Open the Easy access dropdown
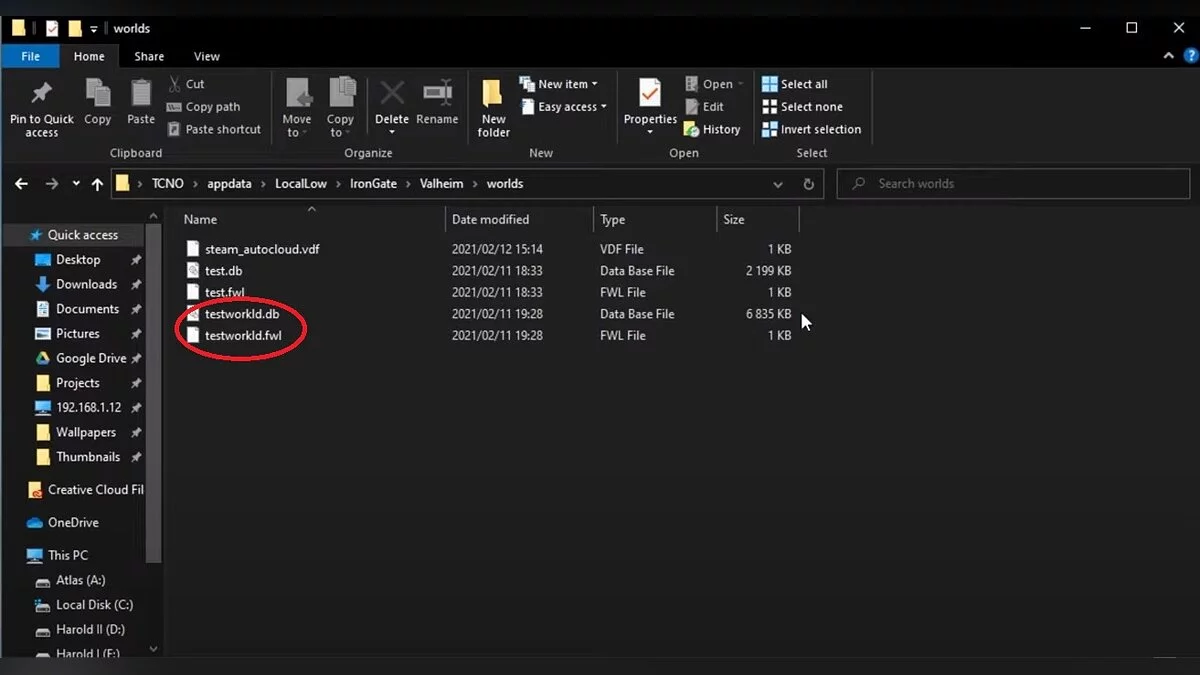The height and width of the screenshot is (675, 1200). click(x=564, y=107)
